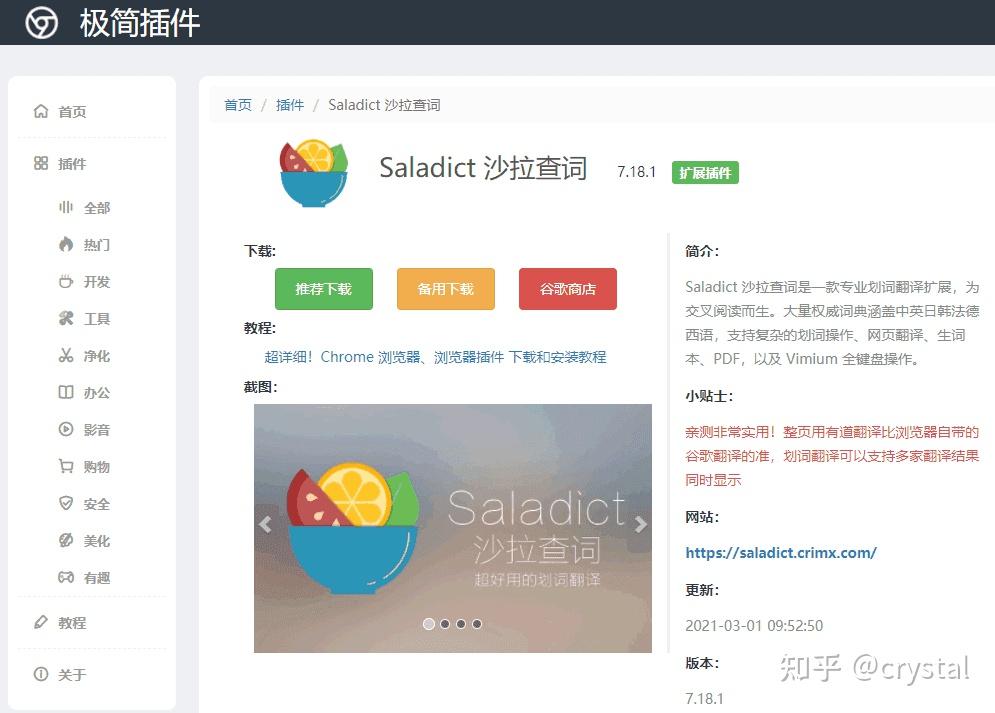Open the https://saladict.crimx.com/ website link
The width and height of the screenshot is (995, 713).
click(x=781, y=553)
